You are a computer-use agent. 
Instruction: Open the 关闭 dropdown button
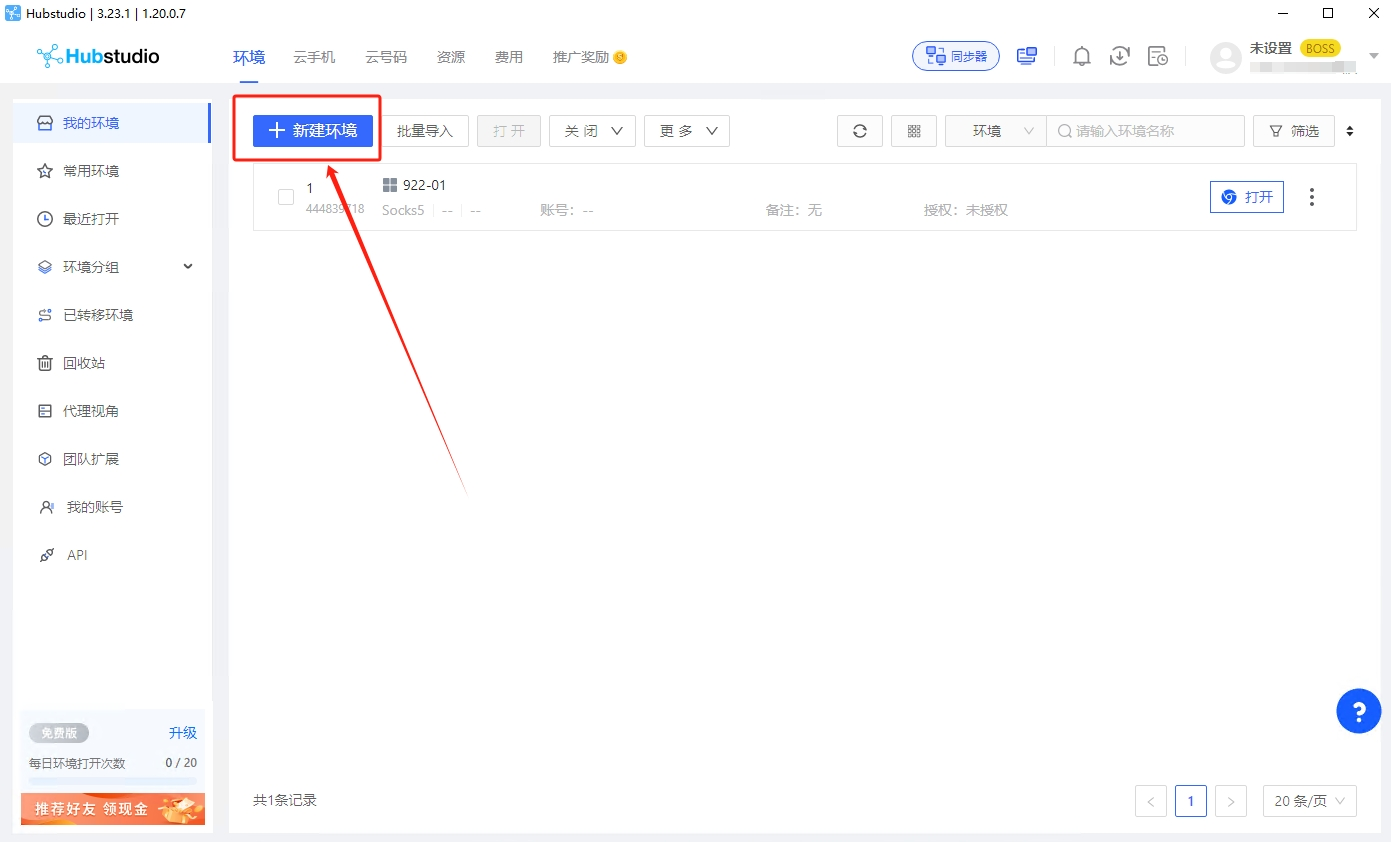pyautogui.click(x=592, y=131)
